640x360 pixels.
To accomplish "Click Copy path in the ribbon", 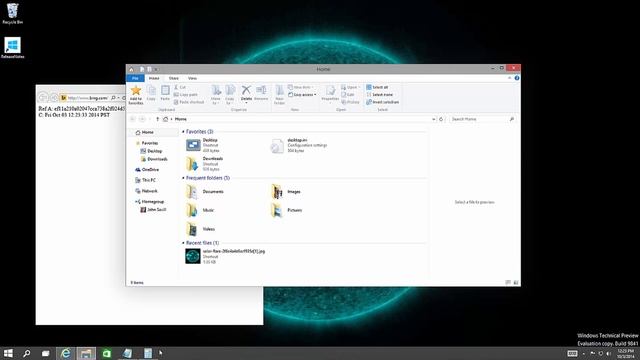I will point(186,95).
